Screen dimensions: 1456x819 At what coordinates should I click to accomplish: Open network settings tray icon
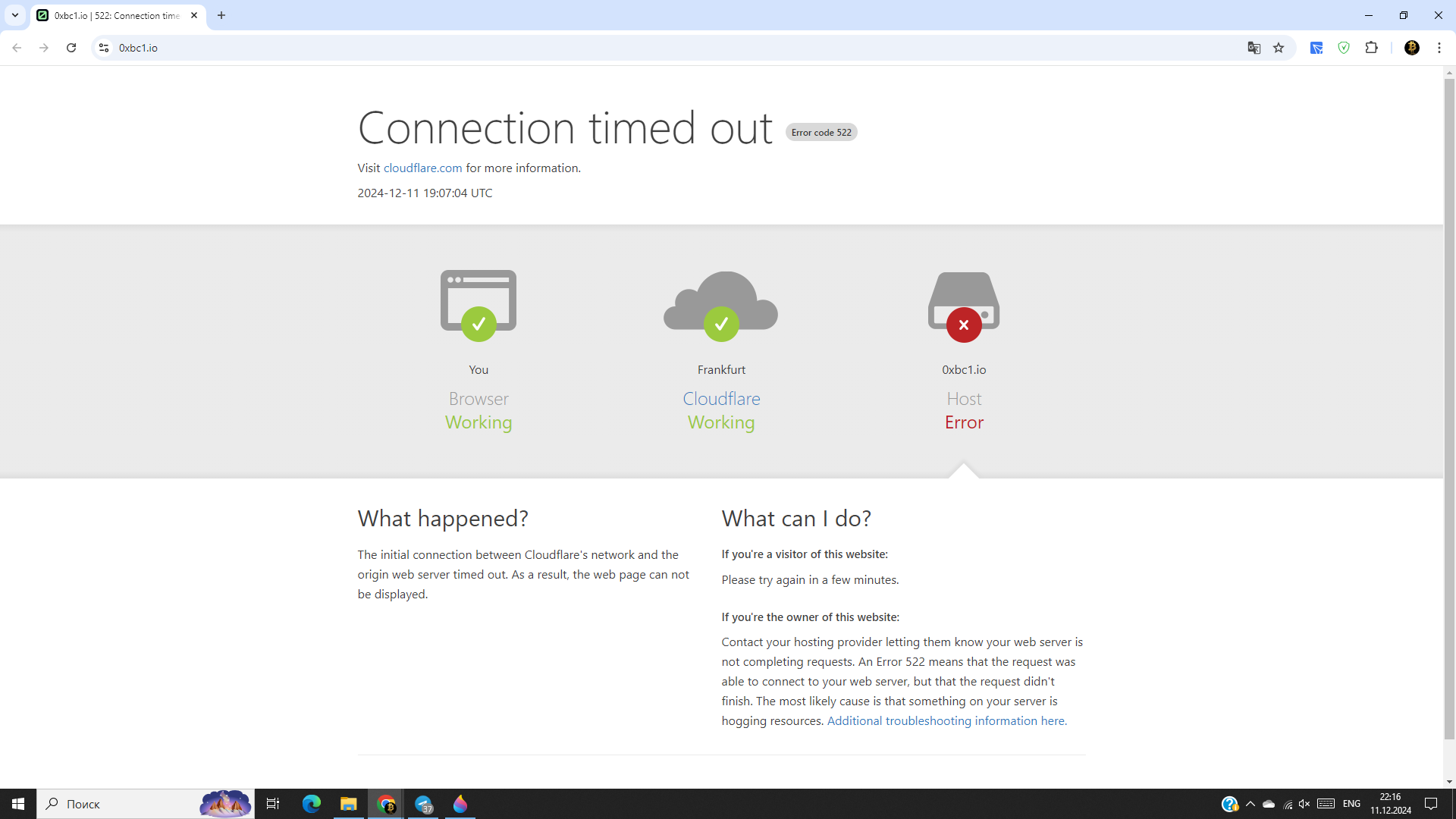coord(1288,804)
